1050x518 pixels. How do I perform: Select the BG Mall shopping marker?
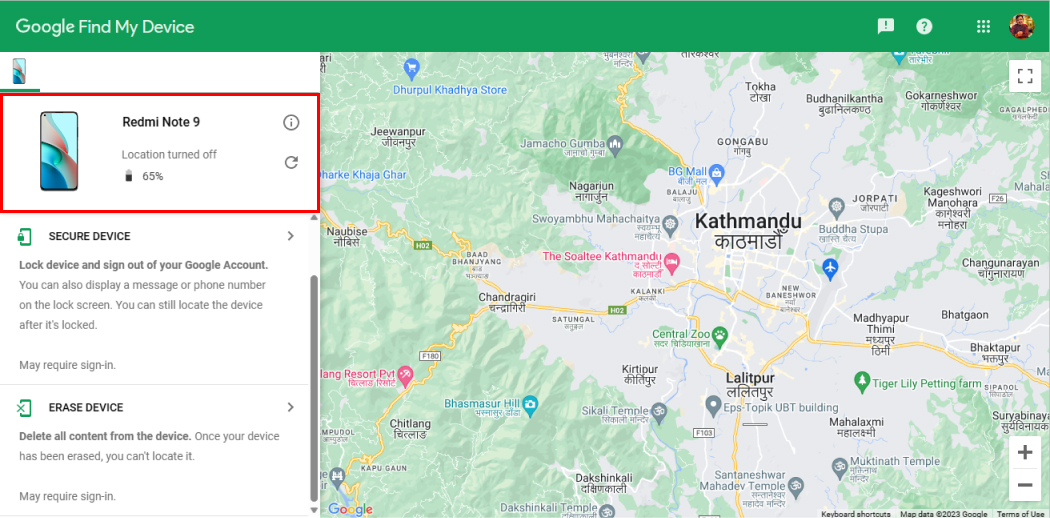(717, 172)
